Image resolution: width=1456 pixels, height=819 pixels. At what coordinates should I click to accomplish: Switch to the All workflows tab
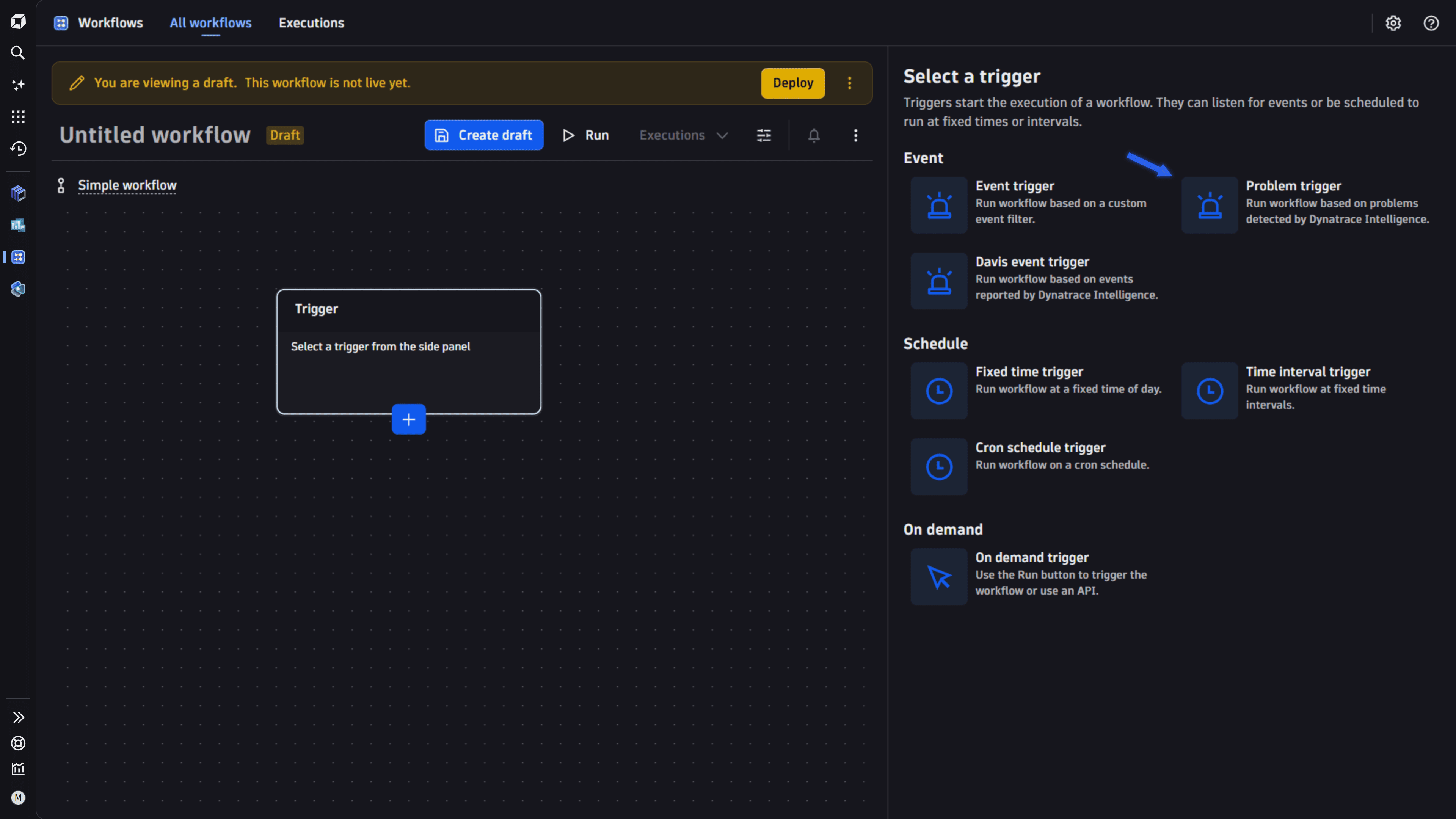(x=211, y=23)
